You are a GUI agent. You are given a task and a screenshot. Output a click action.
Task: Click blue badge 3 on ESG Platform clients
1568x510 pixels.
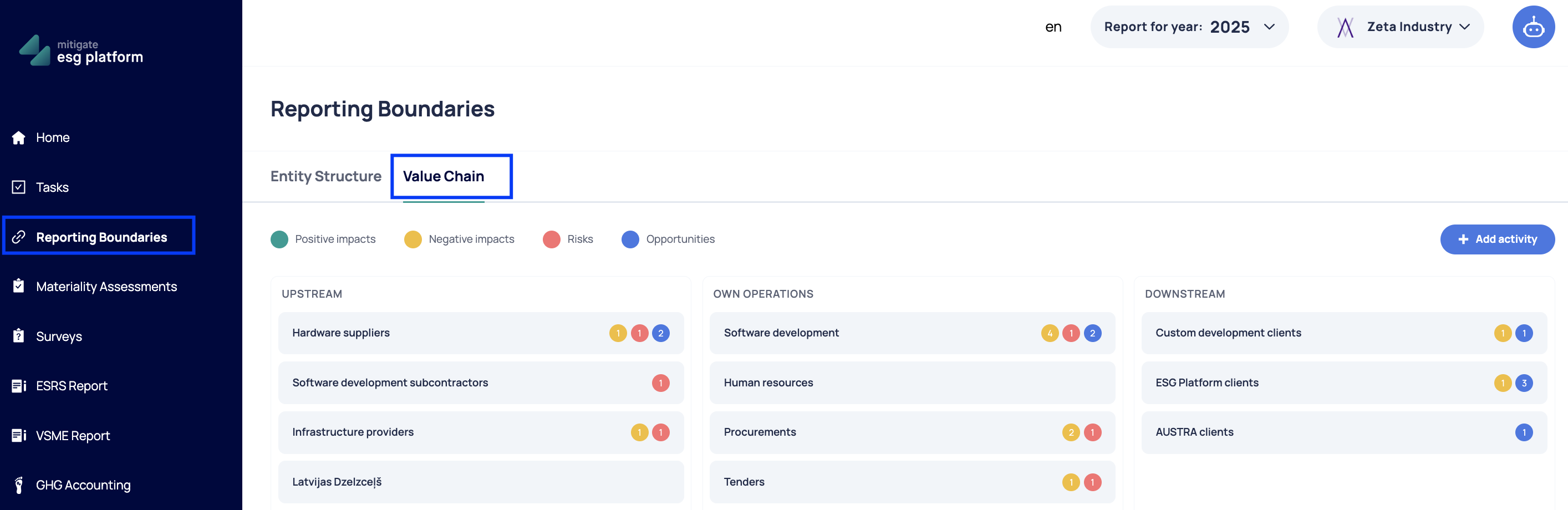pyautogui.click(x=1524, y=383)
